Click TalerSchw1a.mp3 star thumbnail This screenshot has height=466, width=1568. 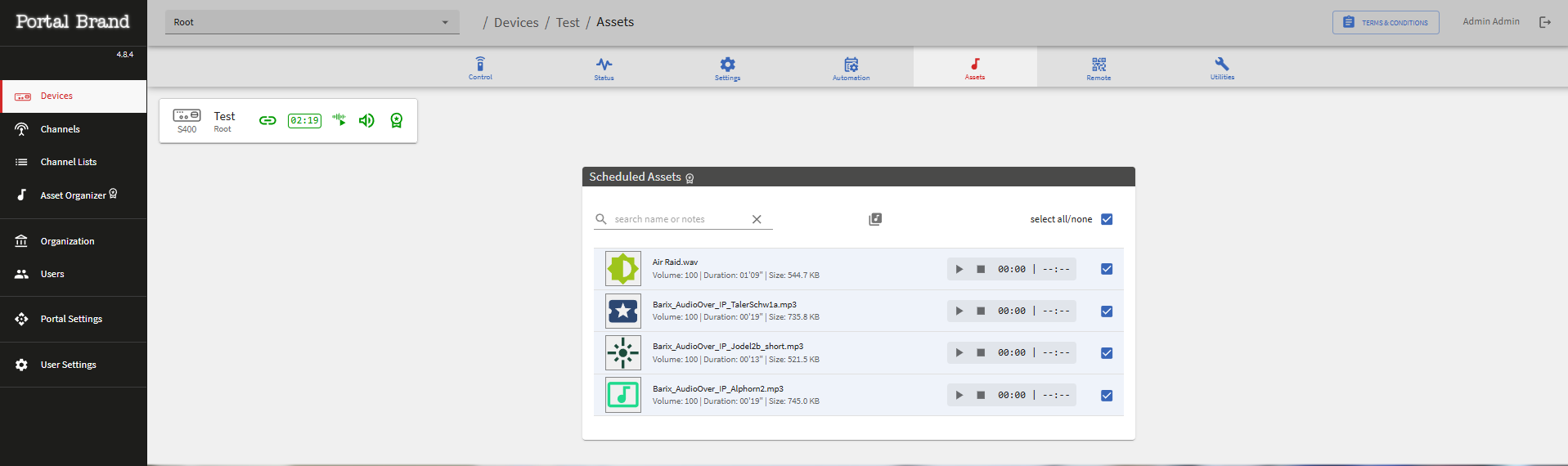coord(623,311)
